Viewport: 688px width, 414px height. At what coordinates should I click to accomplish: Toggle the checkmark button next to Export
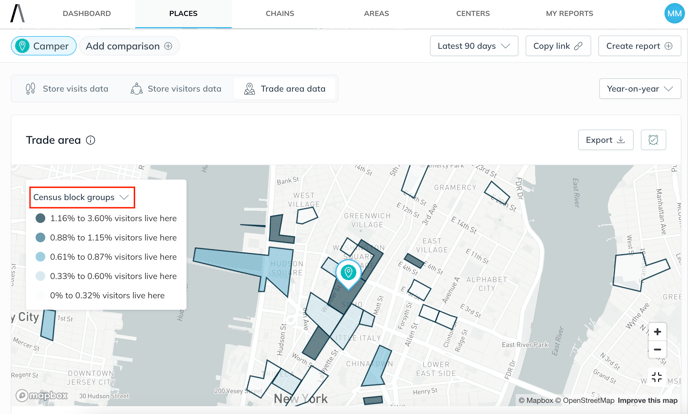(653, 140)
